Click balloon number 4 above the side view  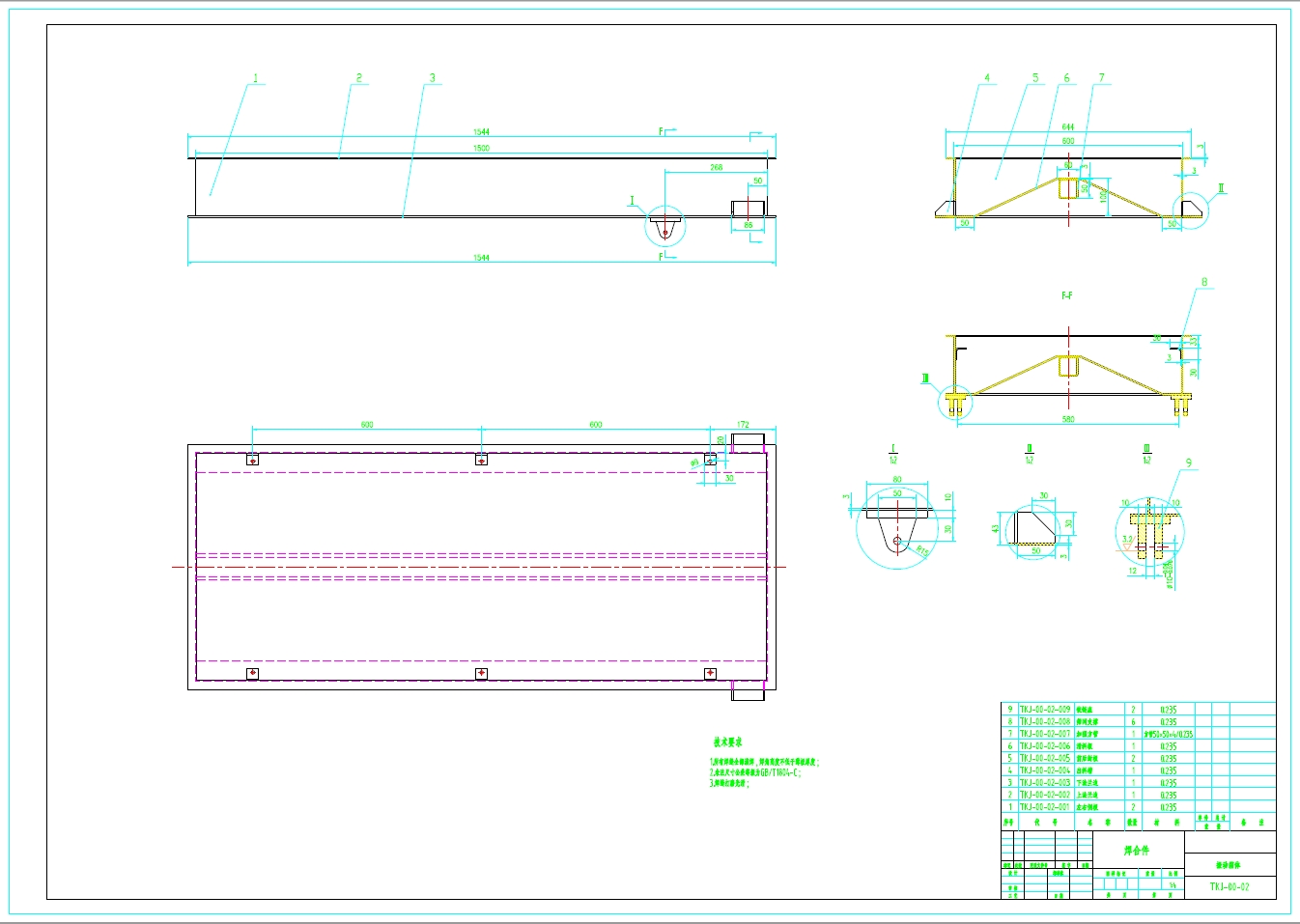tap(987, 78)
